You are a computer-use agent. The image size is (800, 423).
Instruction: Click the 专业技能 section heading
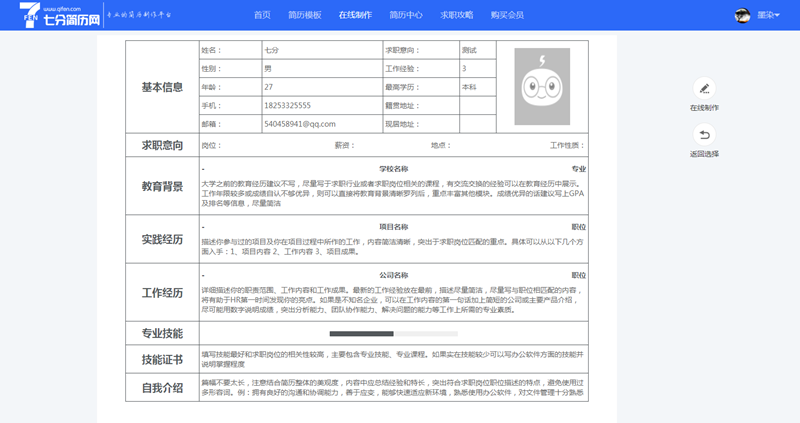click(x=162, y=334)
